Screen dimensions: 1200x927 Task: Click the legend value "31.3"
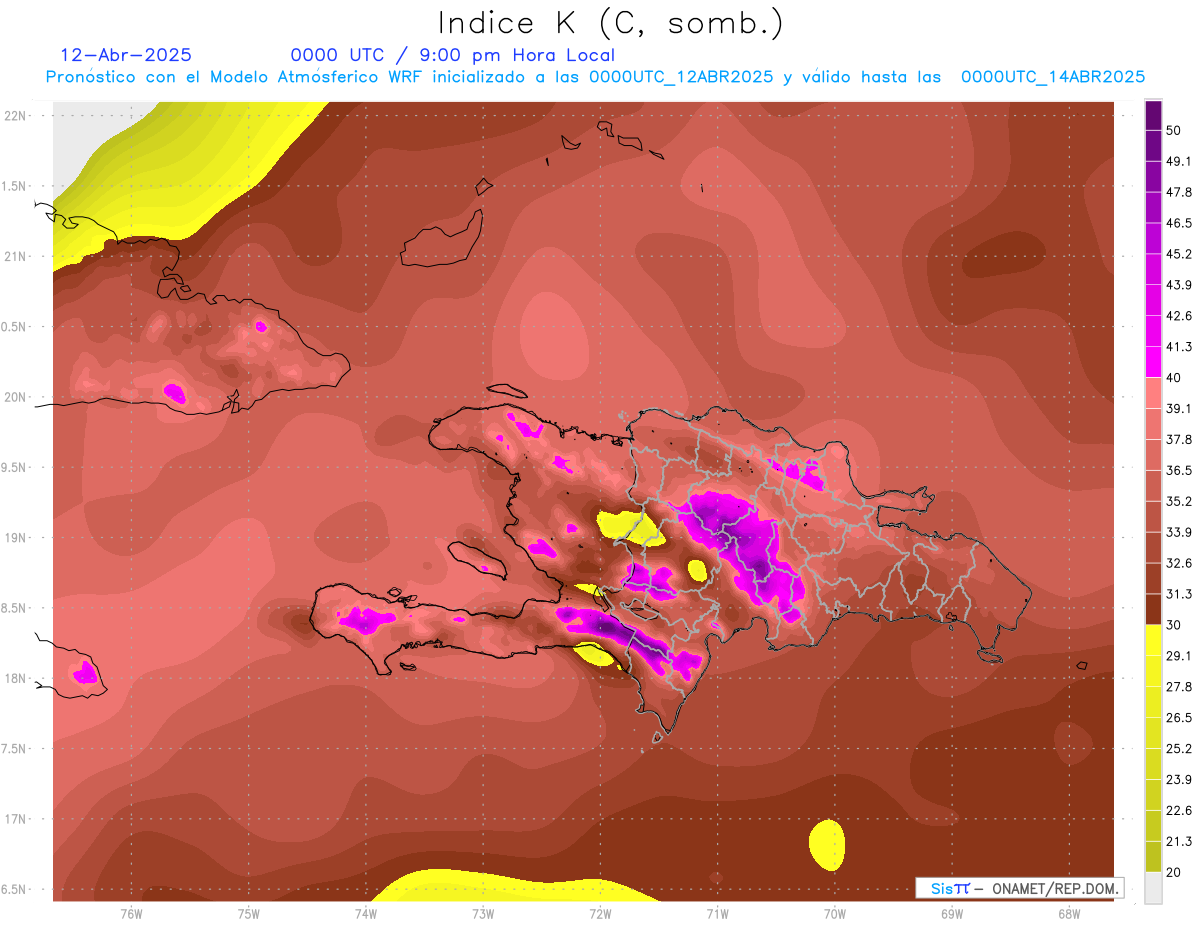pos(1179,594)
